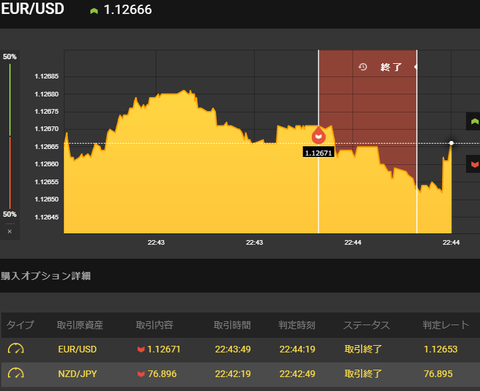Click the red down-arrow Low button
Viewport: 480px width, 391px height.
pyautogui.click(x=473, y=164)
